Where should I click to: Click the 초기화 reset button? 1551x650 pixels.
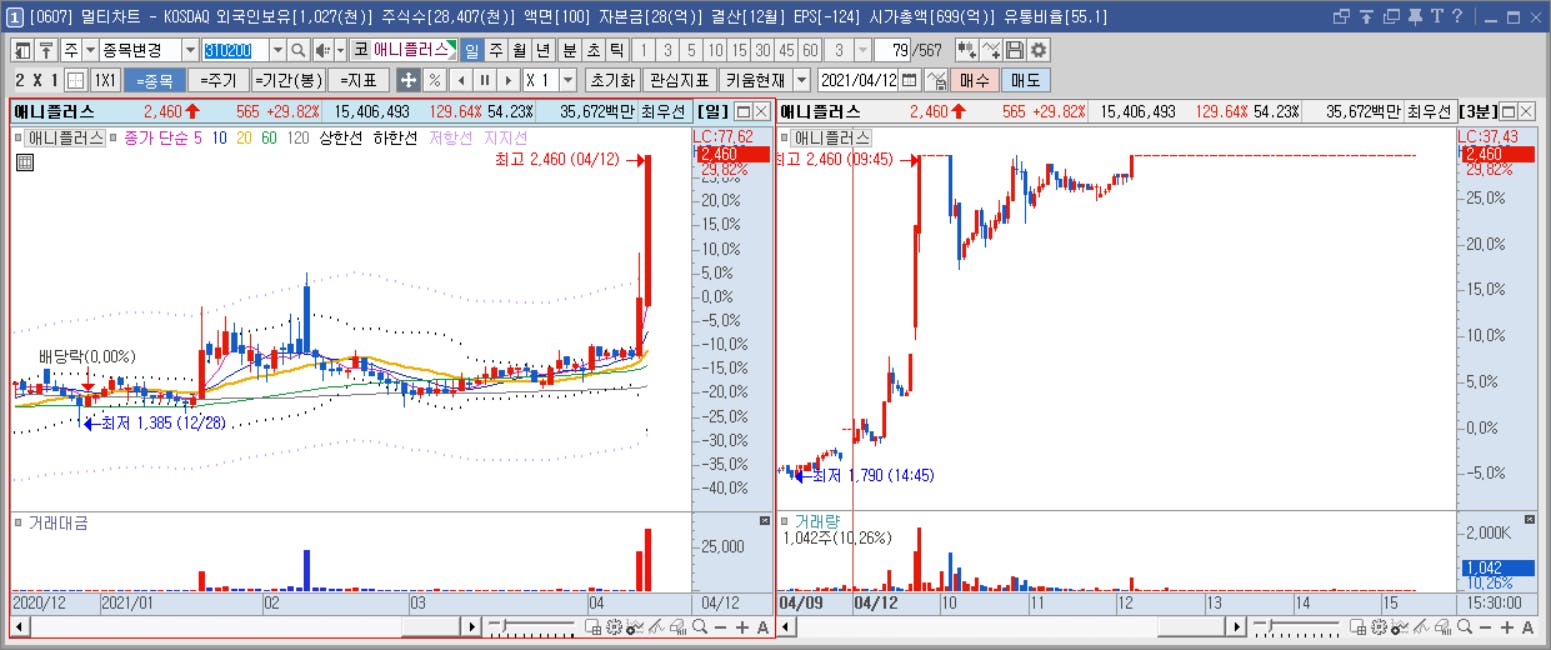tap(612, 80)
